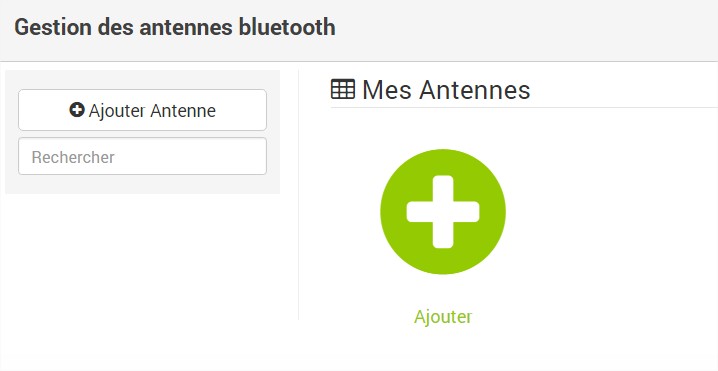
Task: Click the vertical divider beside the sidebar
Action: click(x=299, y=195)
